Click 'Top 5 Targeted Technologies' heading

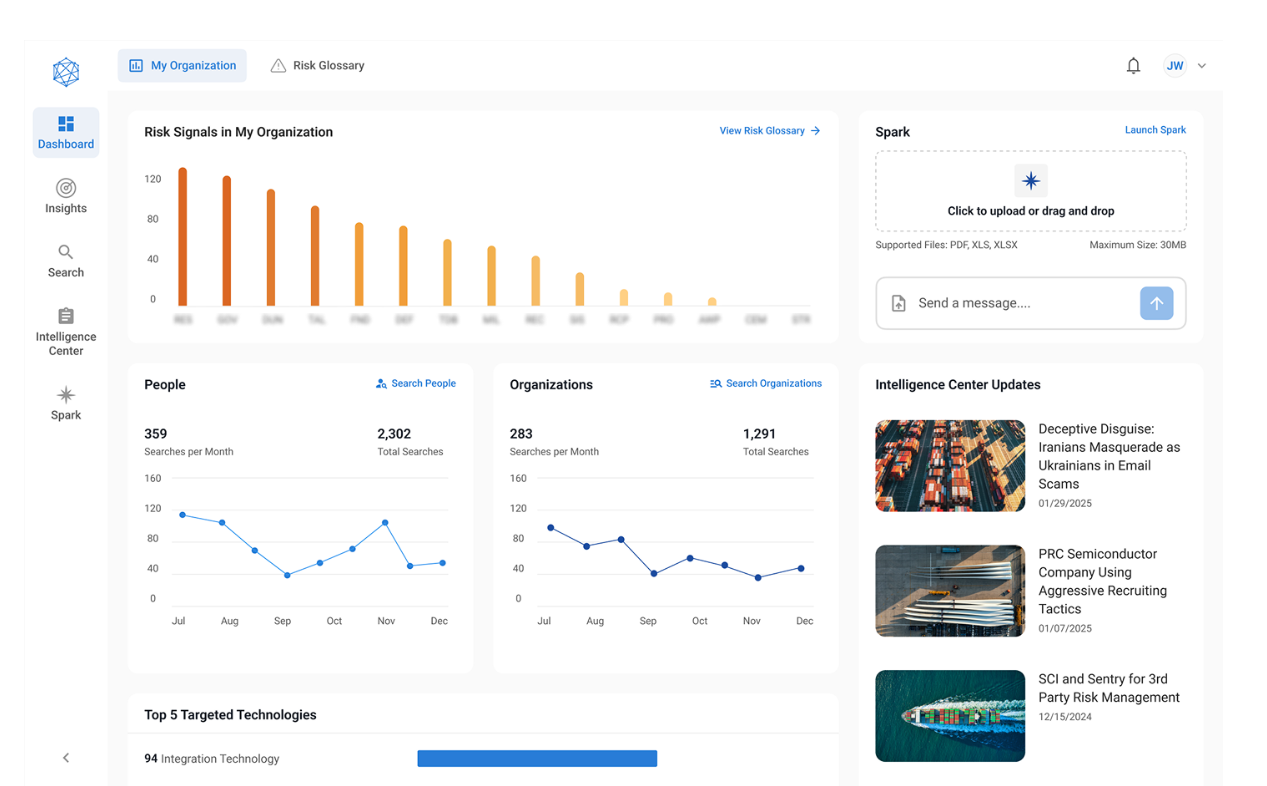pos(230,715)
